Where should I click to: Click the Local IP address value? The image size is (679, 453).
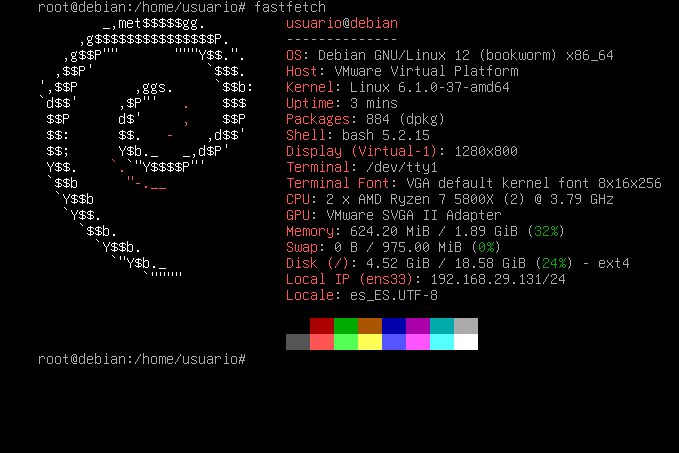(x=498, y=279)
